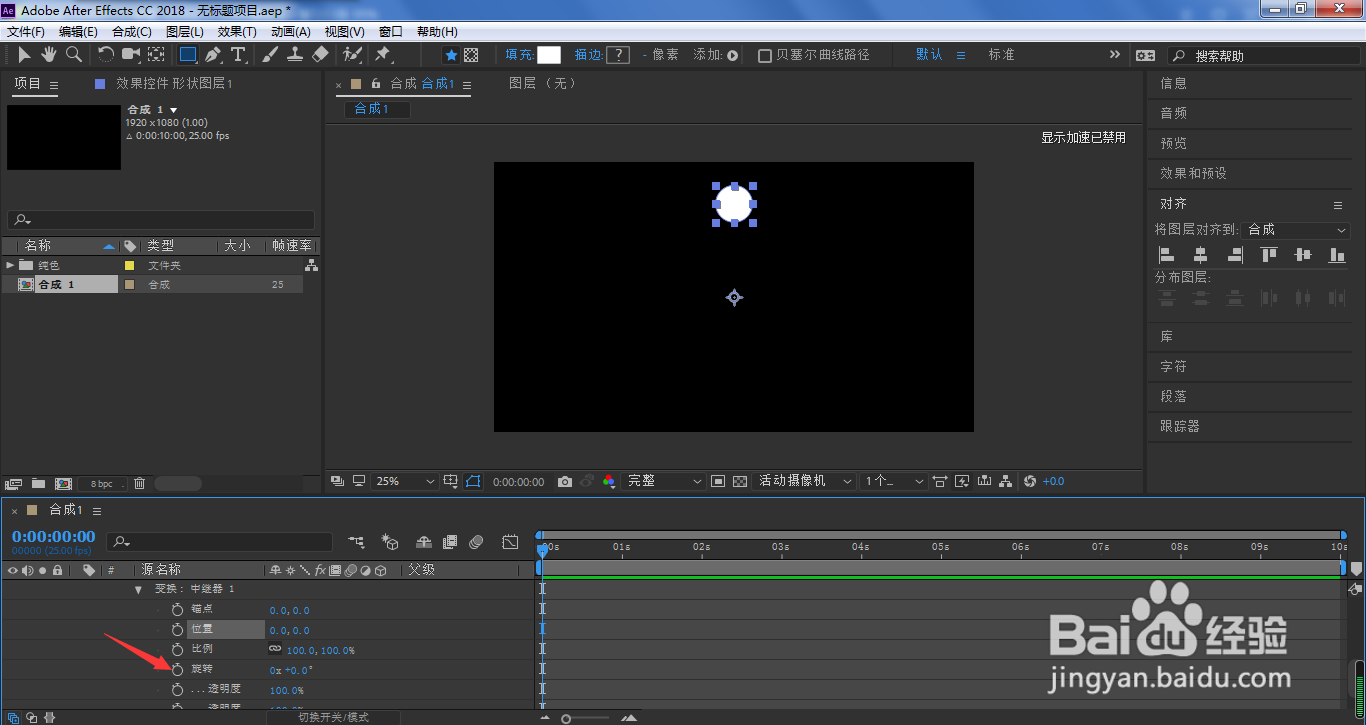Viewport: 1366px width, 725px height.
Task: Open the show channel RGB color icon
Action: tap(608, 481)
